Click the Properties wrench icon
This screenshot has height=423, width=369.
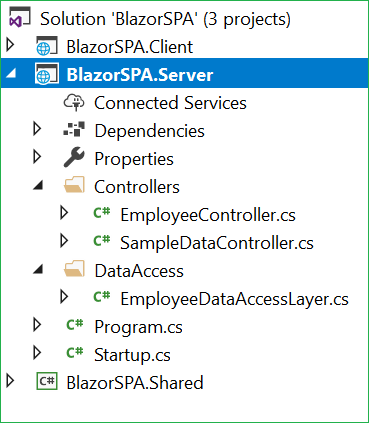[x=74, y=157]
